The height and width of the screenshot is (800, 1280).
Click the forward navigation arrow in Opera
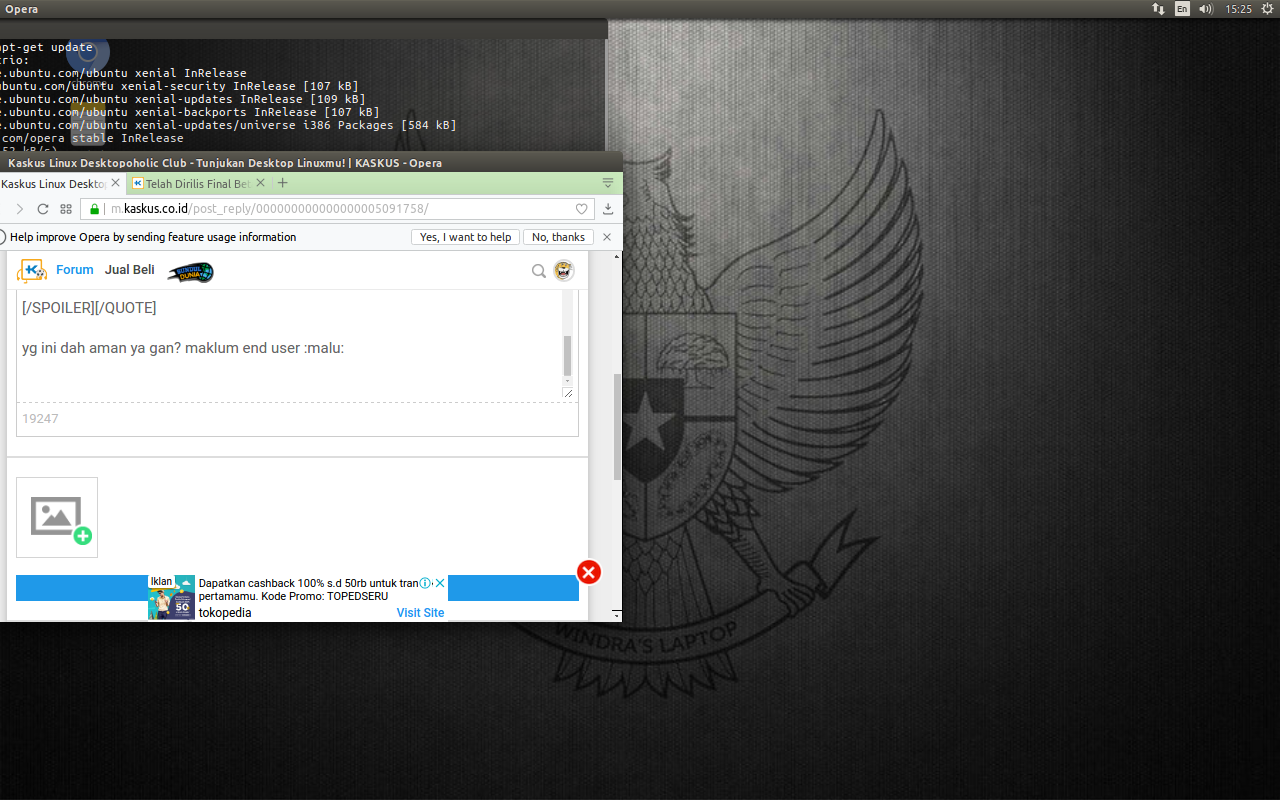(19, 209)
